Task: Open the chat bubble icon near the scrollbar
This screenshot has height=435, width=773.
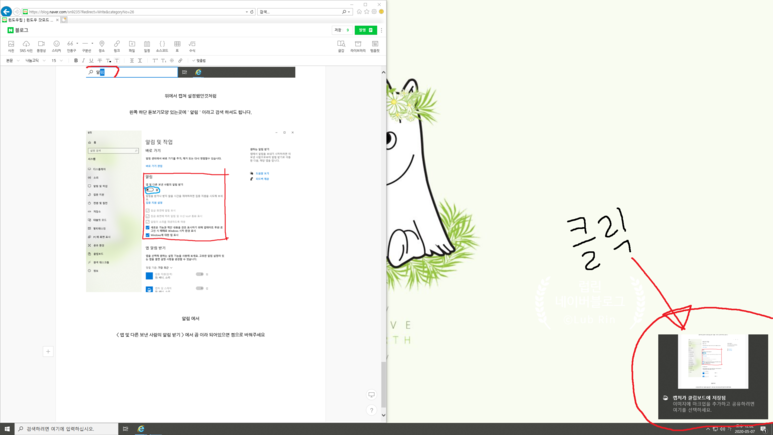Action: point(371,395)
